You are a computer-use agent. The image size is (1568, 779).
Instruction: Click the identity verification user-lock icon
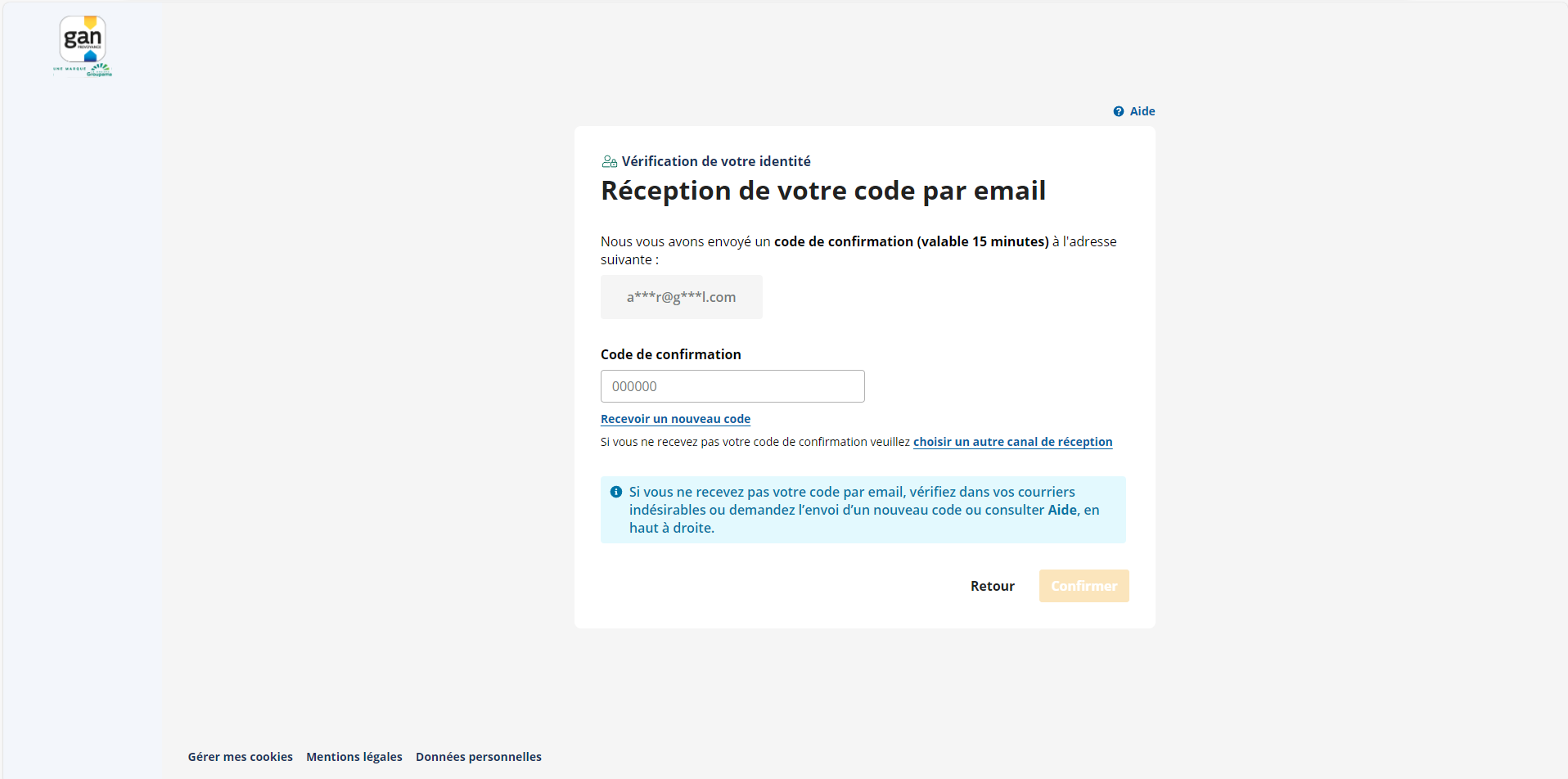609,162
